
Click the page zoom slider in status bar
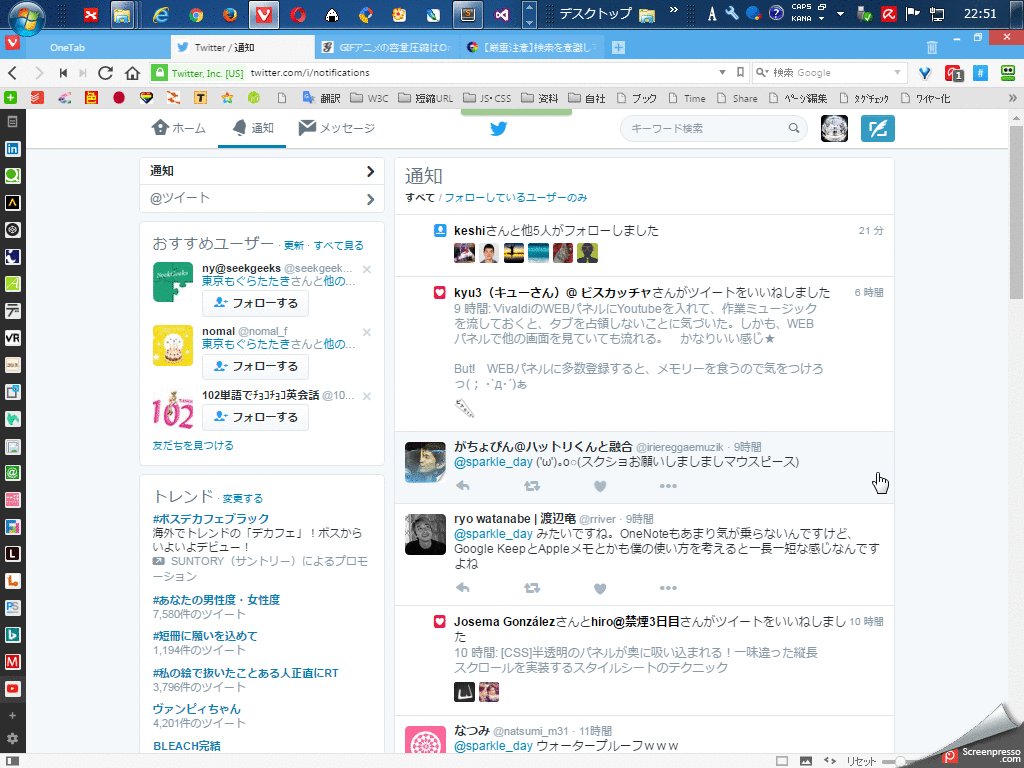click(901, 761)
